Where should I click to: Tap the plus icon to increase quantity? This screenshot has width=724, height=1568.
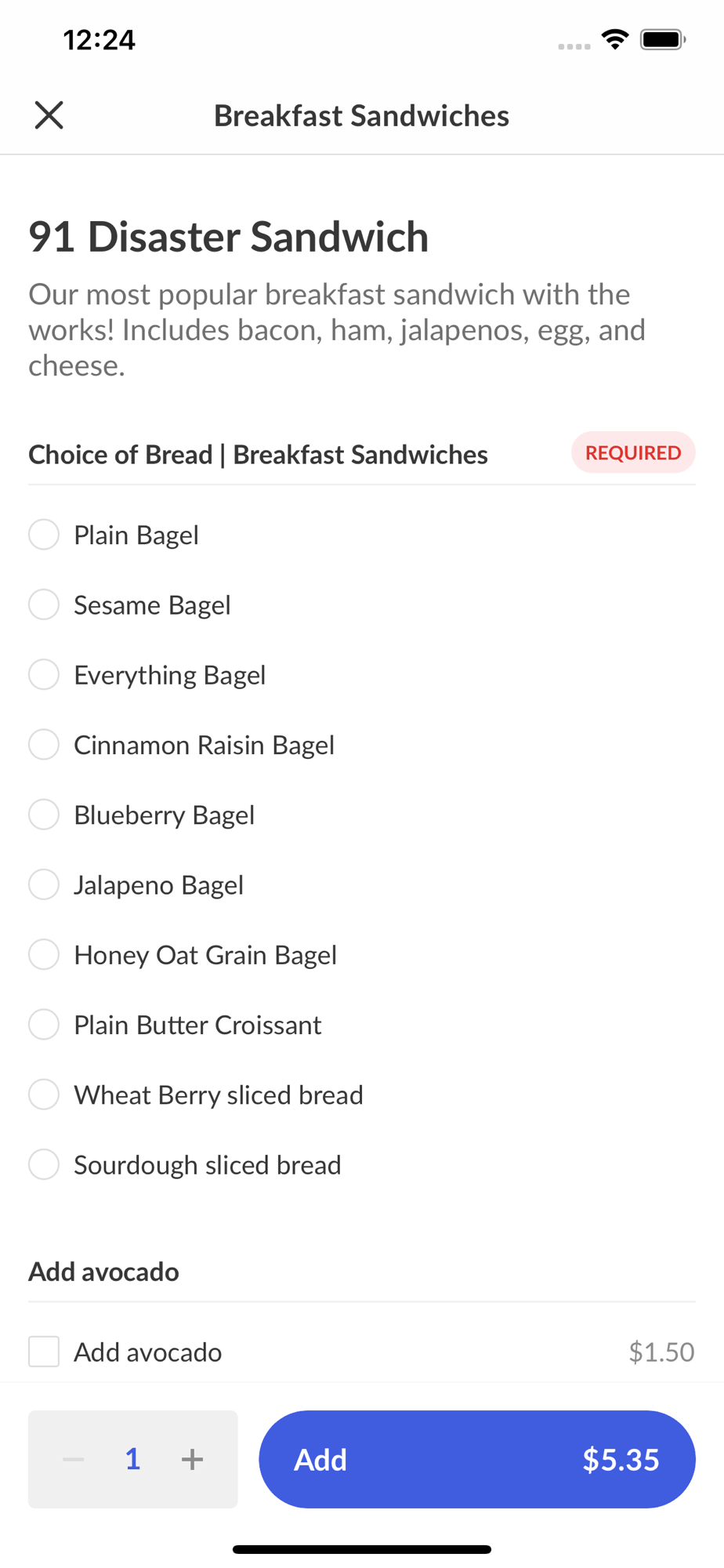pos(192,1459)
